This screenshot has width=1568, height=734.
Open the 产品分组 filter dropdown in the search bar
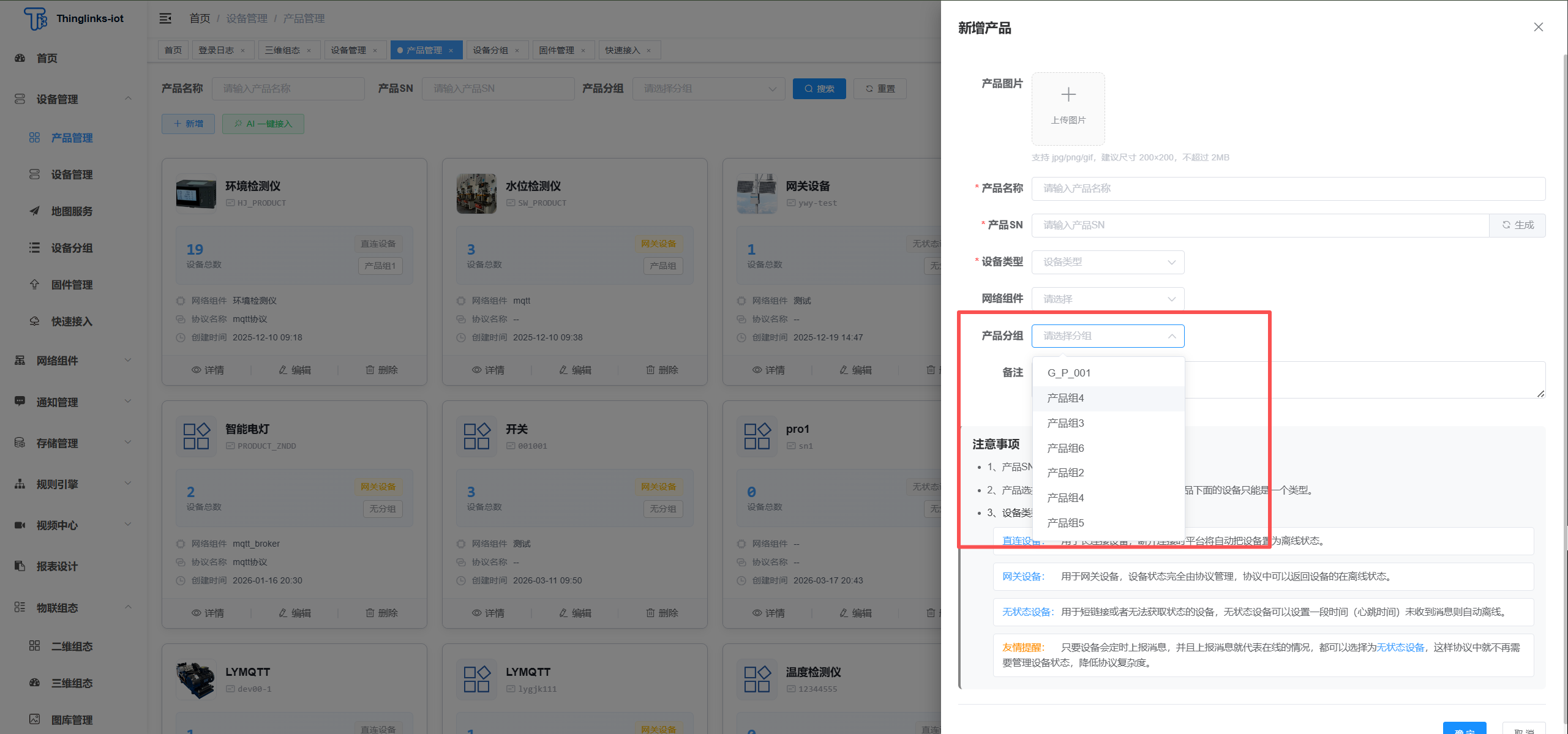click(708, 89)
